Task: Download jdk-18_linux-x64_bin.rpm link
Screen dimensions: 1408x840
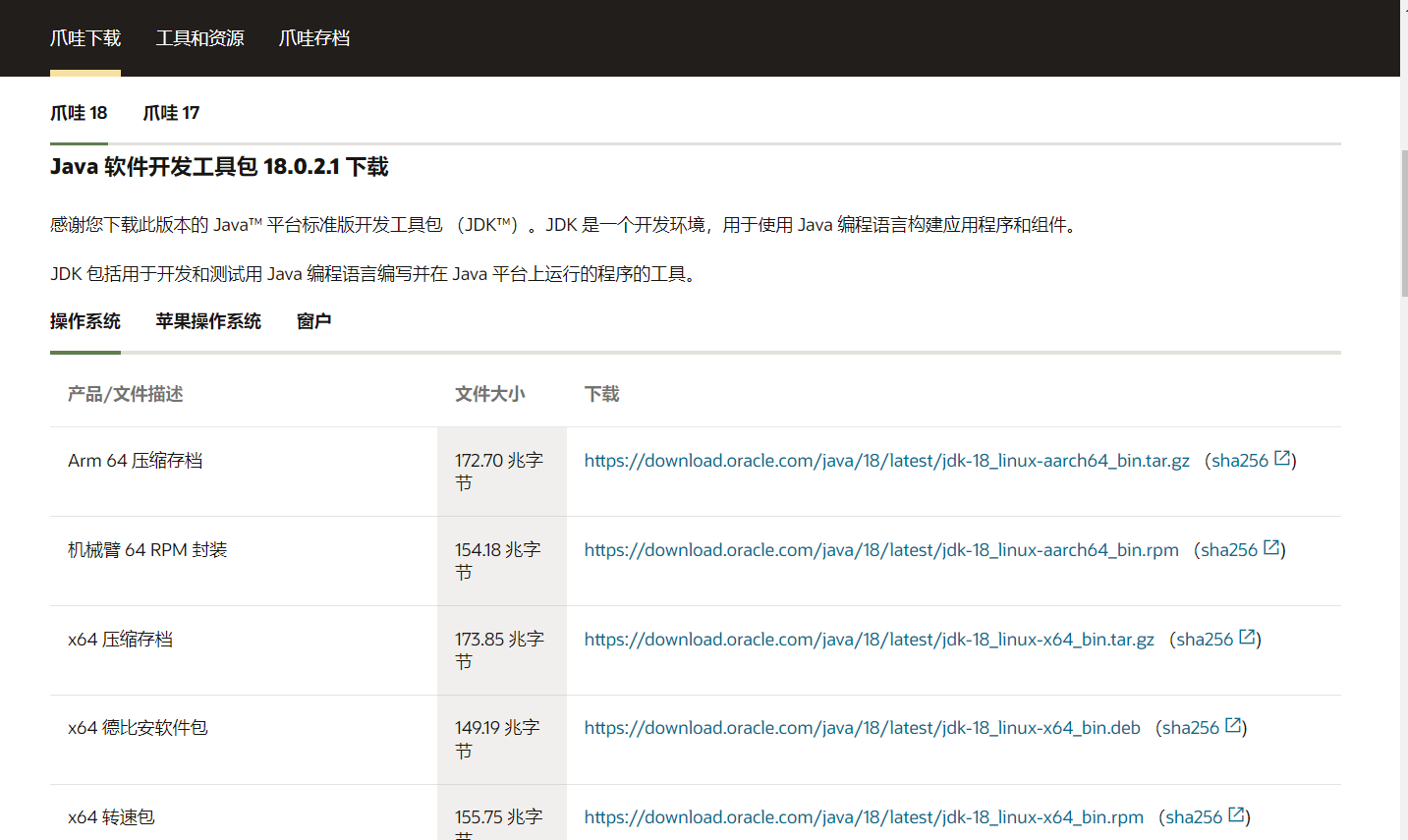Action: (x=864, y=817)
